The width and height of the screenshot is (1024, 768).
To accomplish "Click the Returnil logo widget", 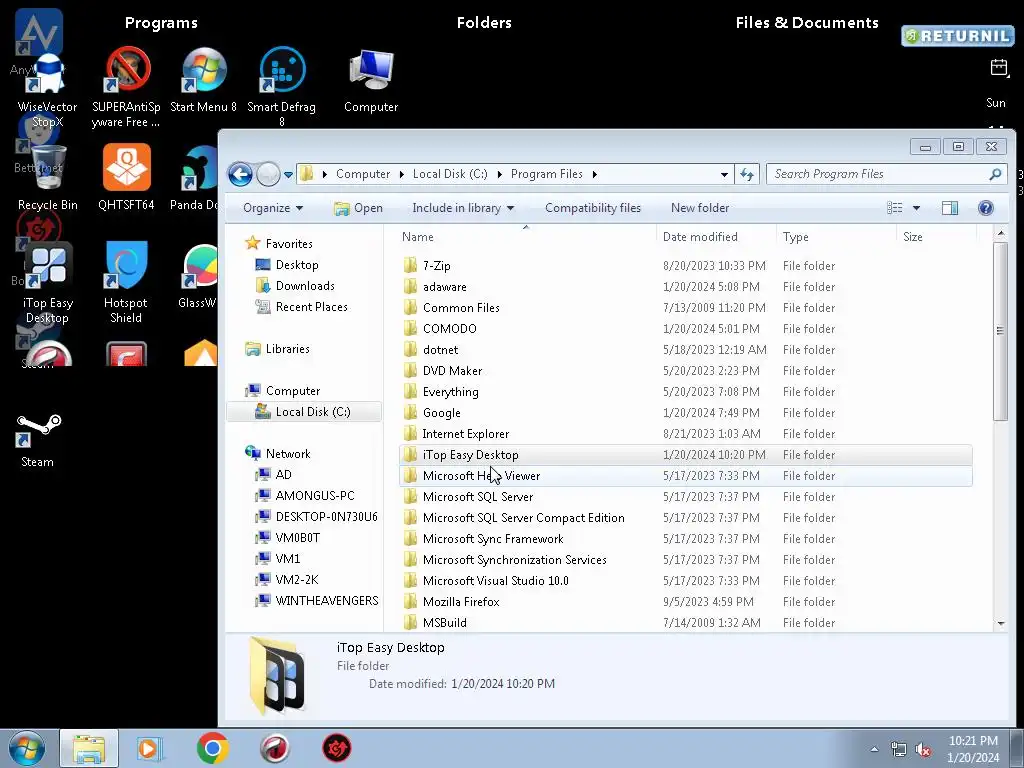I will coord(957,36).
